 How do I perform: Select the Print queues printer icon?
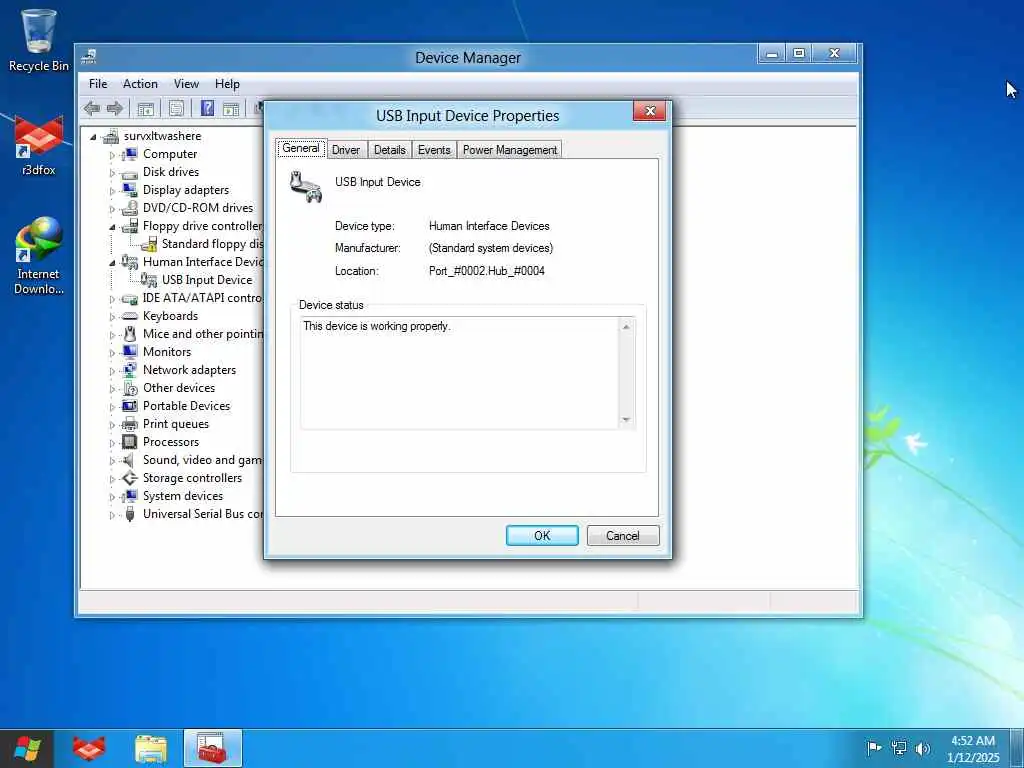click(130, 424)
